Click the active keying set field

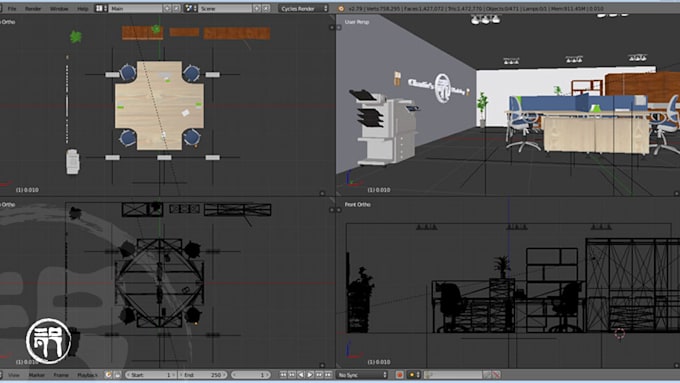(453, 375)
